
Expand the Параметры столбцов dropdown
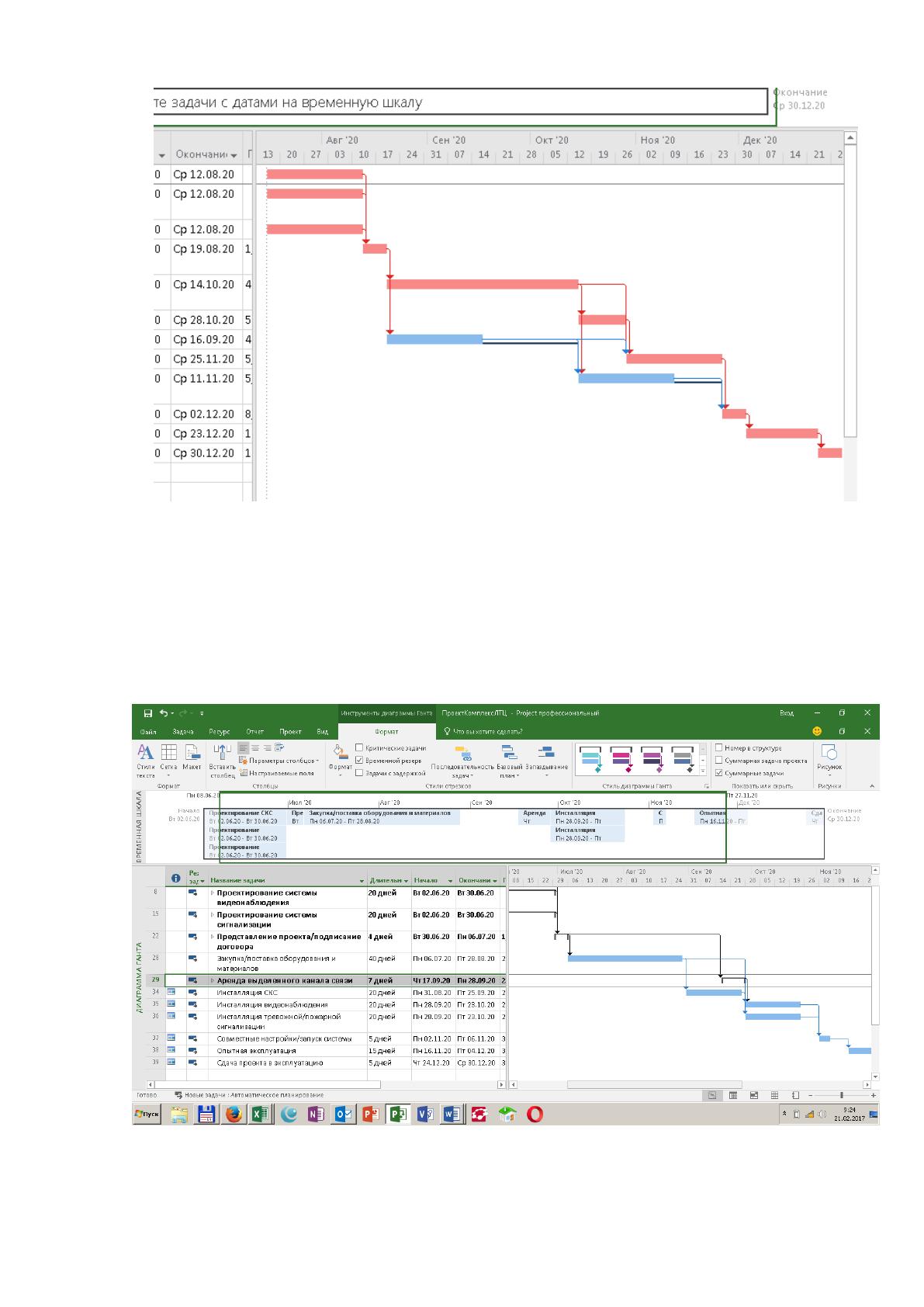click(279, 760)
